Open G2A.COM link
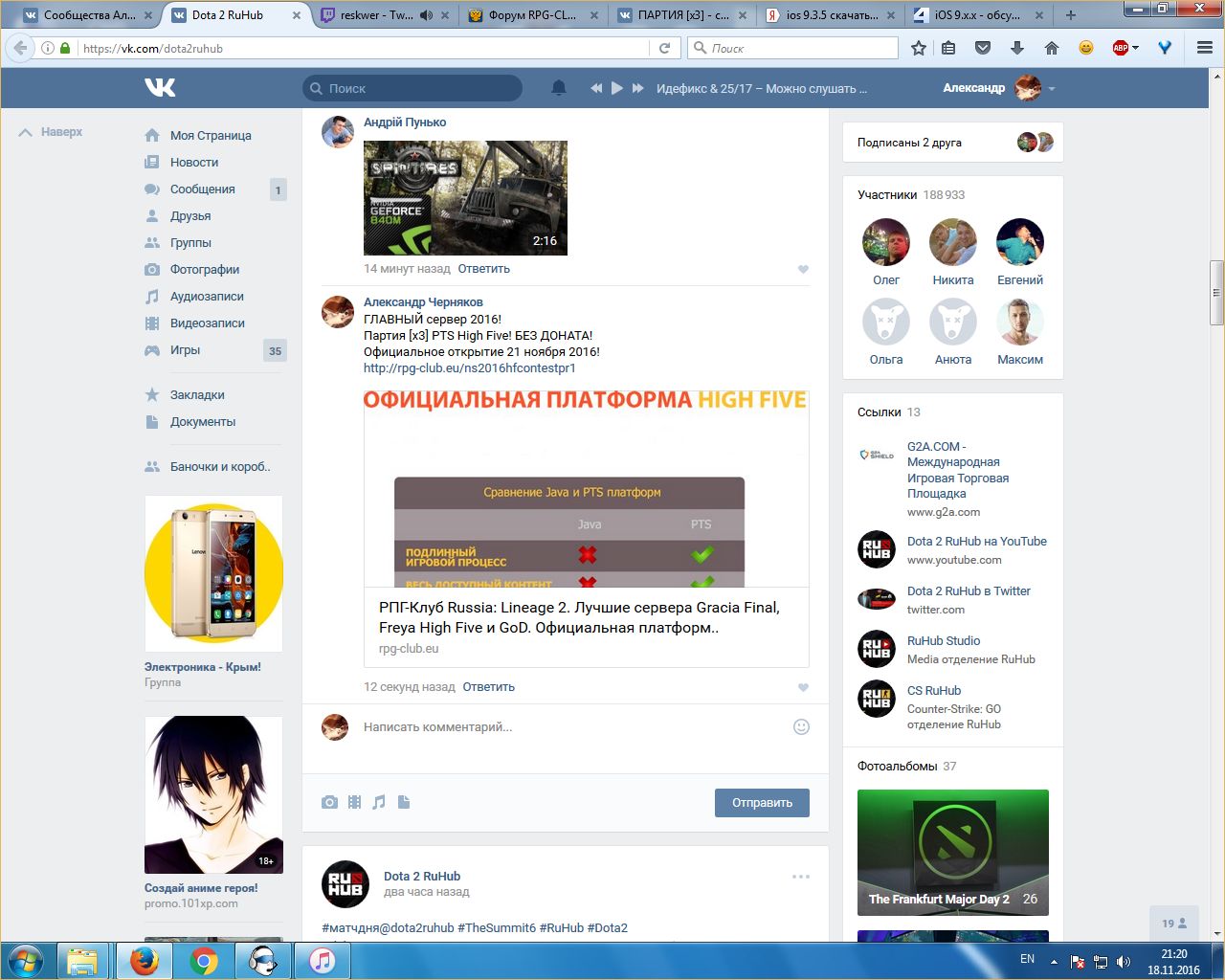The width and height of the screenshot is (1225, 980). point(958,470)
